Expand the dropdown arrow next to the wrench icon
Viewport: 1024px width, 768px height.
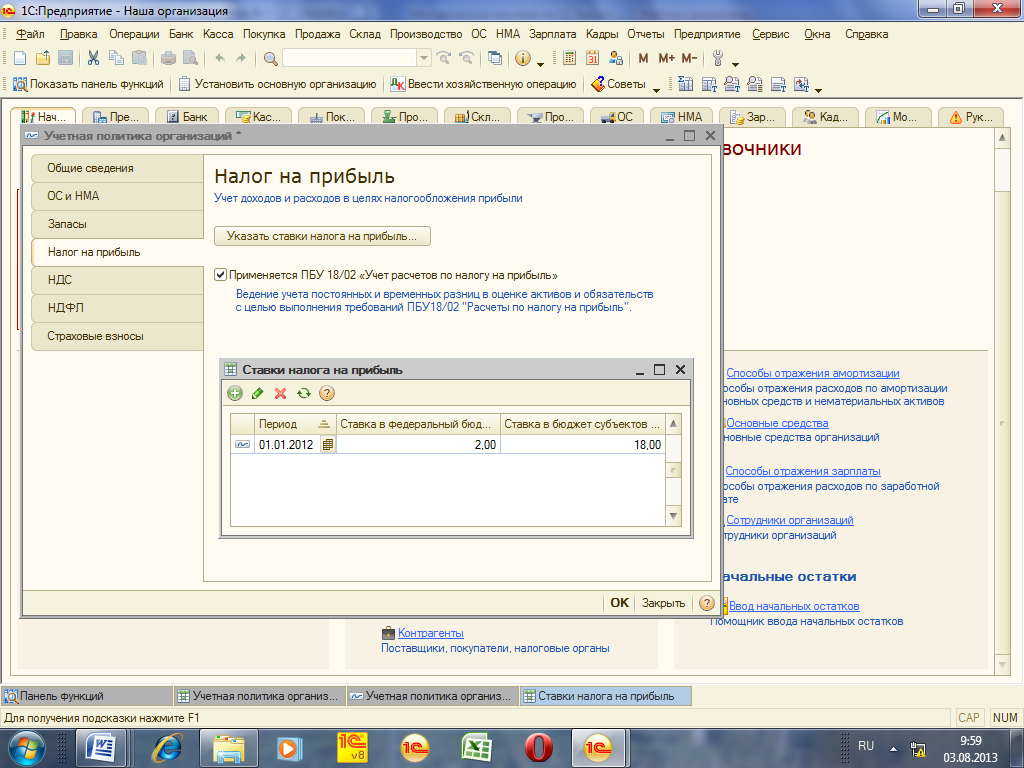tap(735, 64)
